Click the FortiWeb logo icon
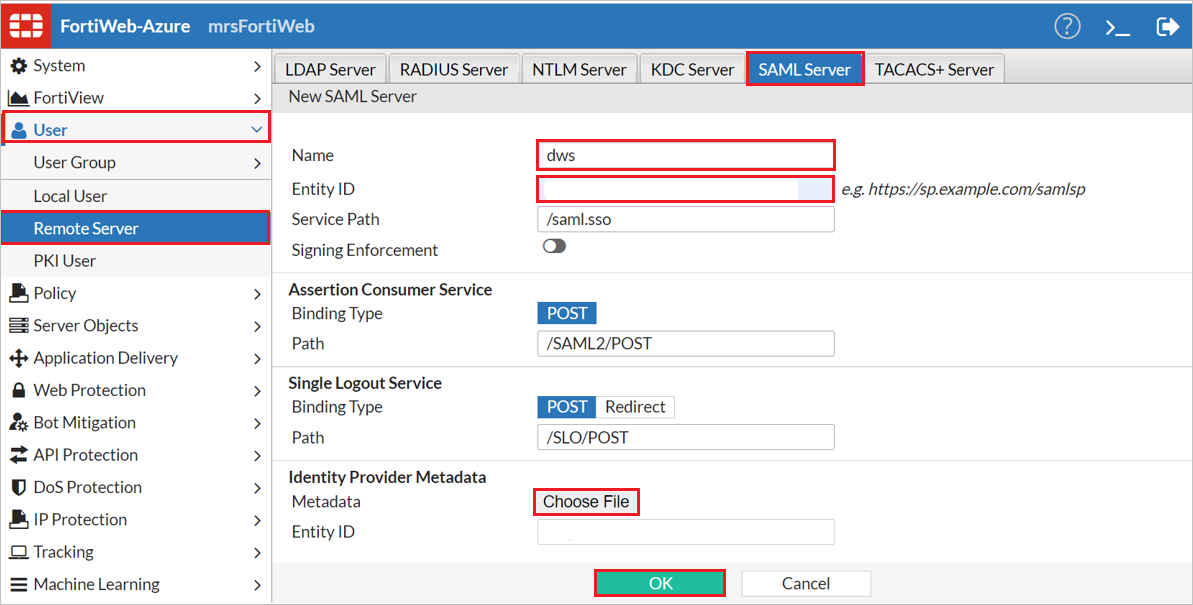 pyautogui.click(x=27, y=26)
